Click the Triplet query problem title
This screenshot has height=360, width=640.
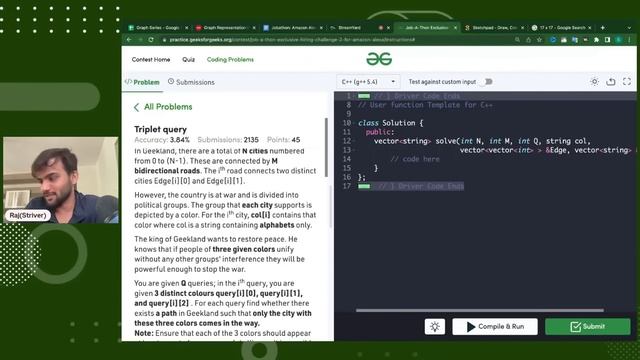click(160, 129)
